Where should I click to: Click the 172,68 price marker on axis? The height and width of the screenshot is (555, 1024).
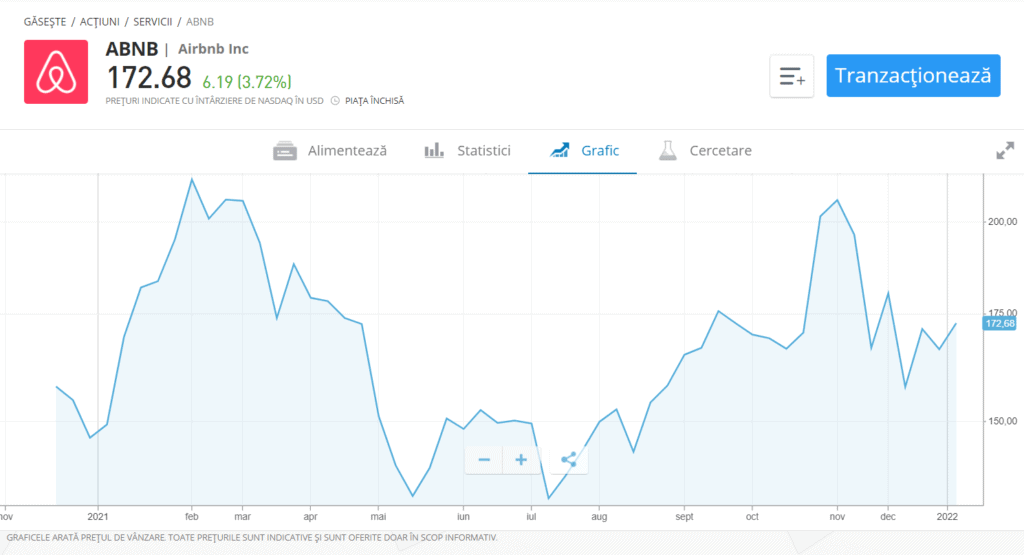coord(1000,324)
